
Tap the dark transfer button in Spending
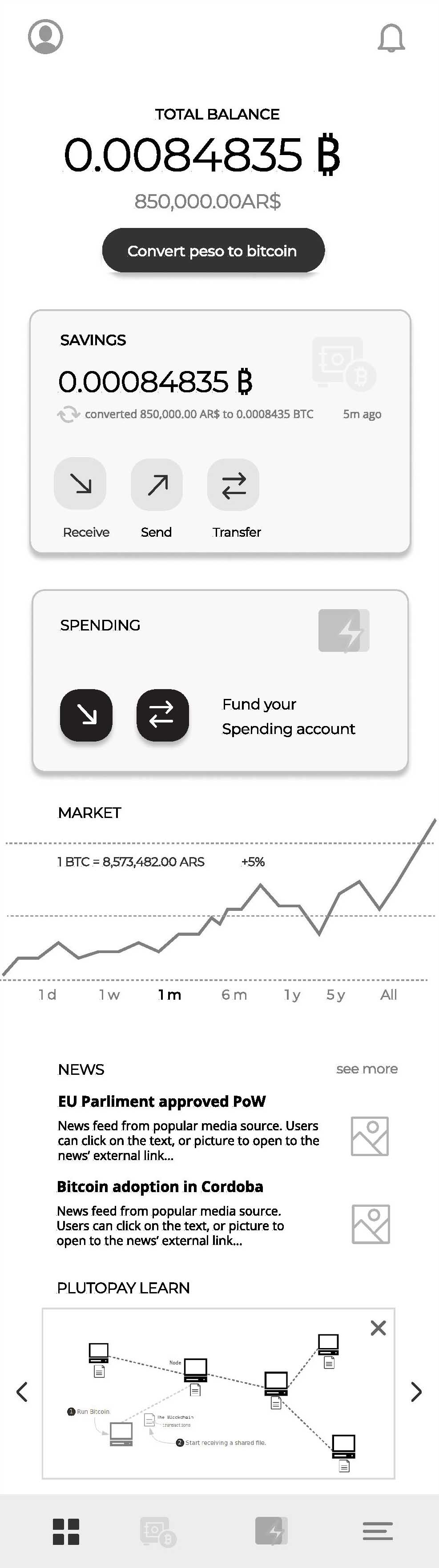point(163,715)
